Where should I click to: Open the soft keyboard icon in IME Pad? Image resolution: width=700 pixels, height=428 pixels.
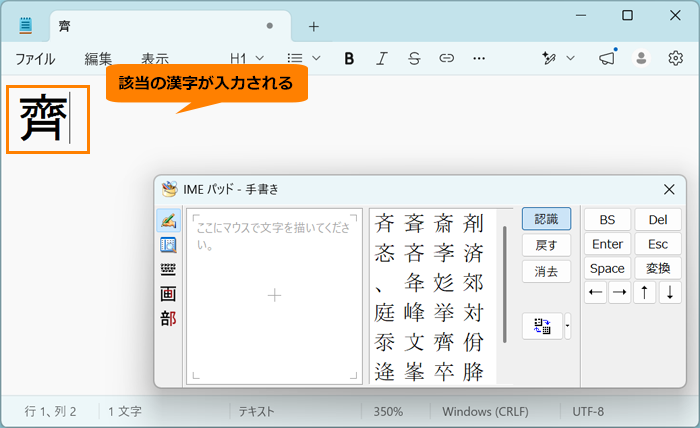point(168,270)
